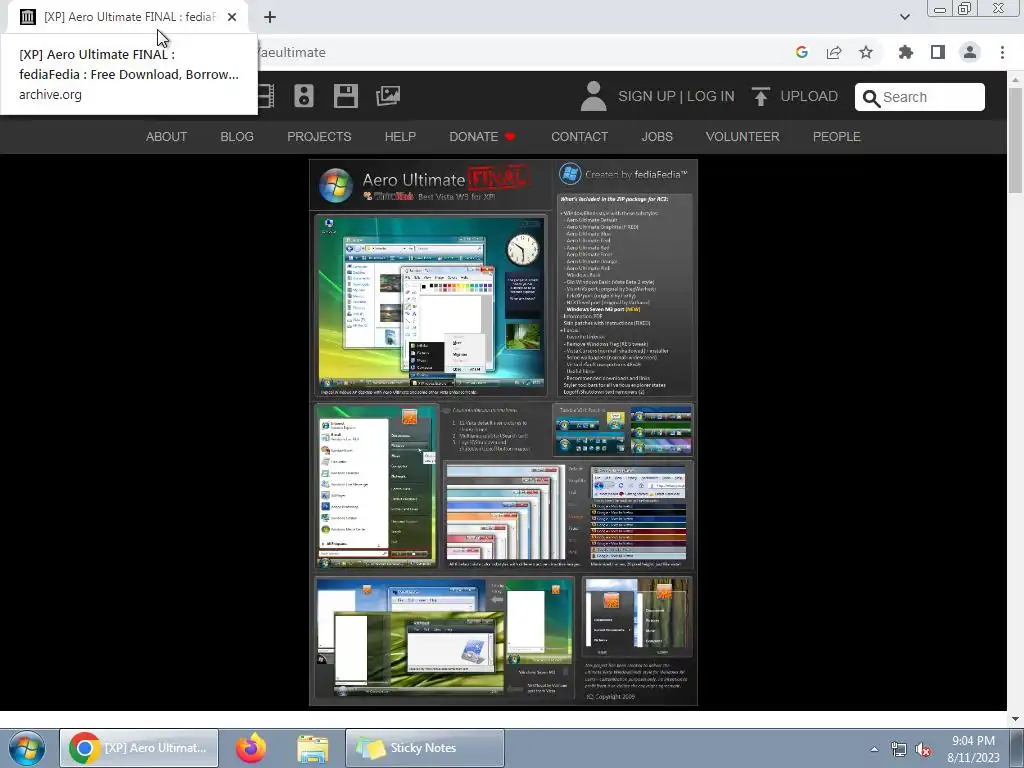Open the ABOUT menu item
This screenshot has width=1024, height=768.
[167, 136]
